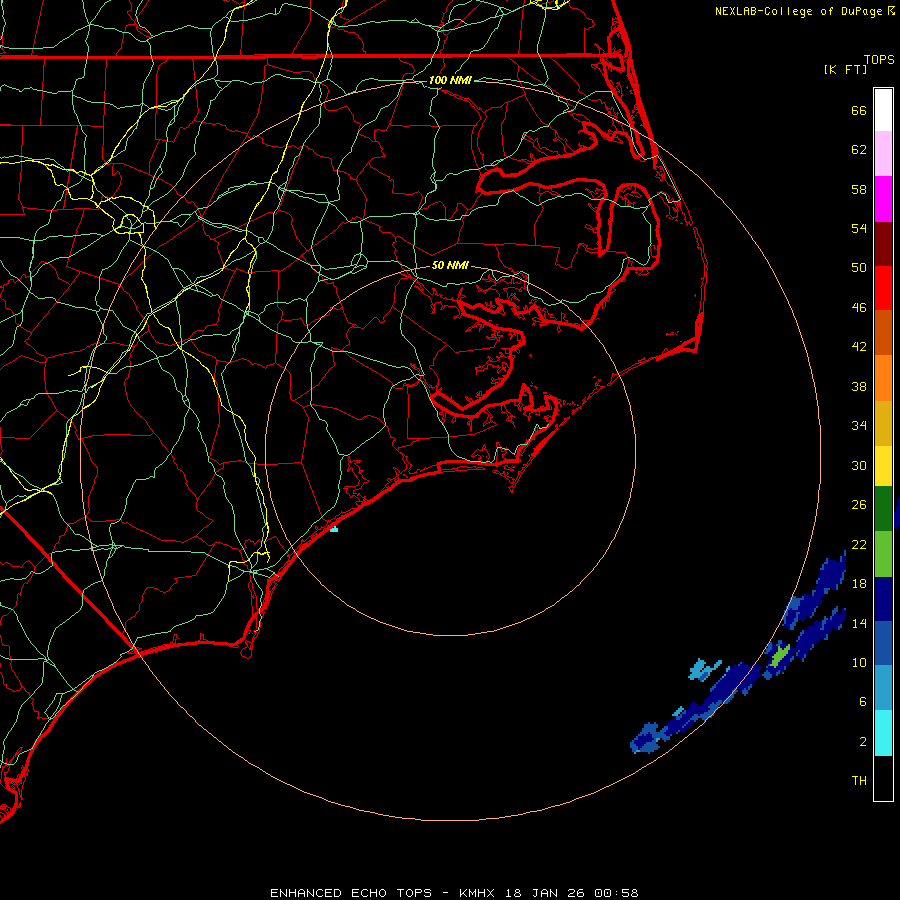Click the legend value 54

859,228
